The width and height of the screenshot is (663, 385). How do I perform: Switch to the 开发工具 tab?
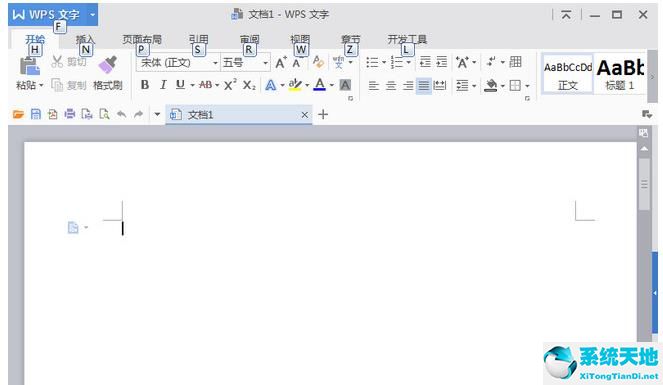pyautogui.click(x=407, y=40)
